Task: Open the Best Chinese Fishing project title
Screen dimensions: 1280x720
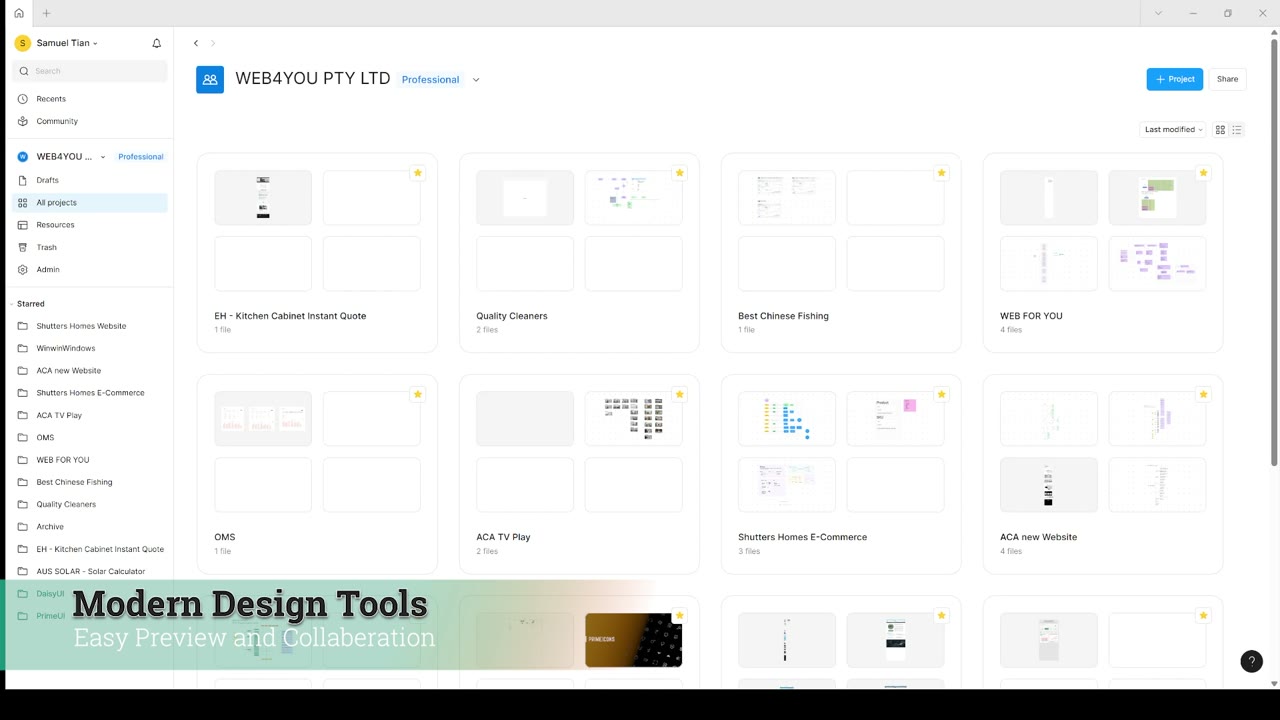Action: coord(783,316)
